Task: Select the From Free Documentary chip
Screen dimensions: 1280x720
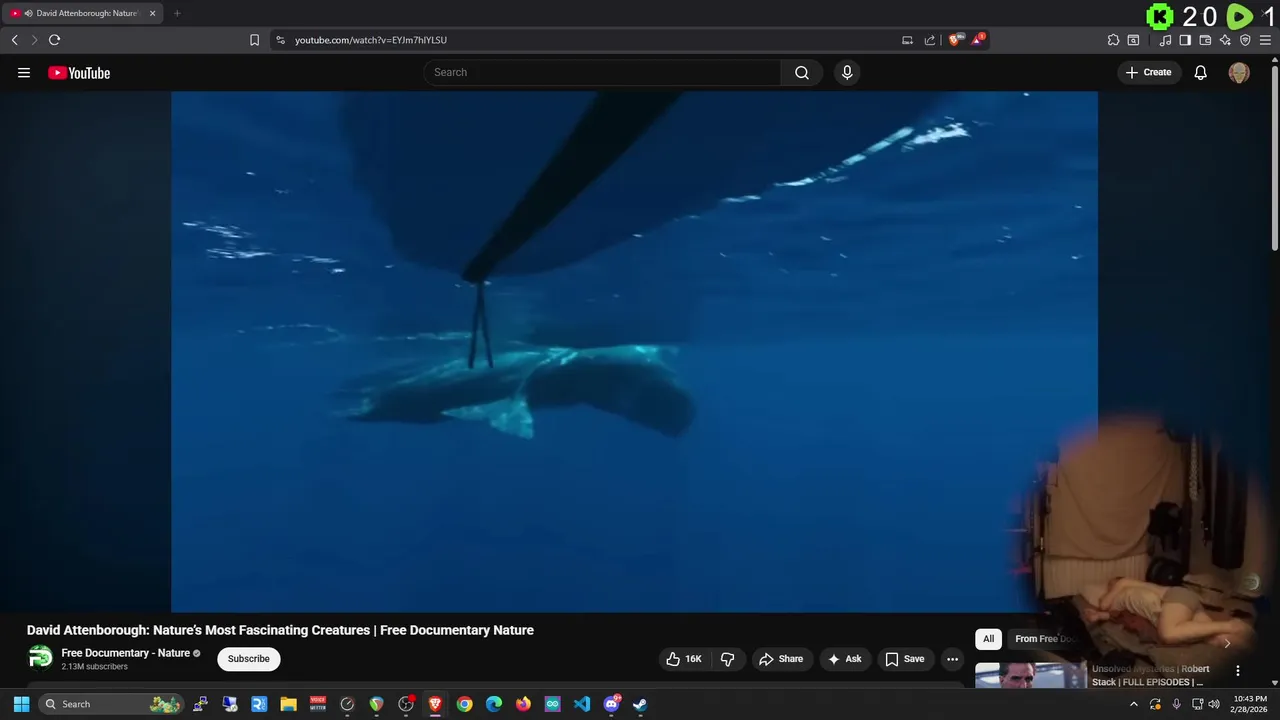Action: pos(1045,639)
